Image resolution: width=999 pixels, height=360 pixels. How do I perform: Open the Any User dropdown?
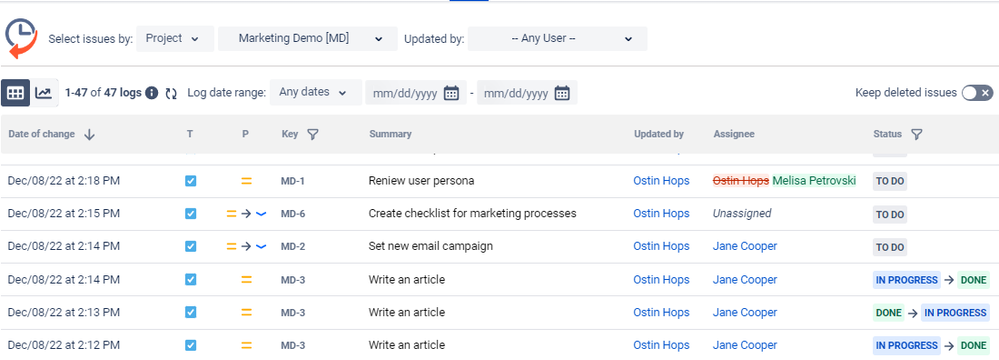557,39
